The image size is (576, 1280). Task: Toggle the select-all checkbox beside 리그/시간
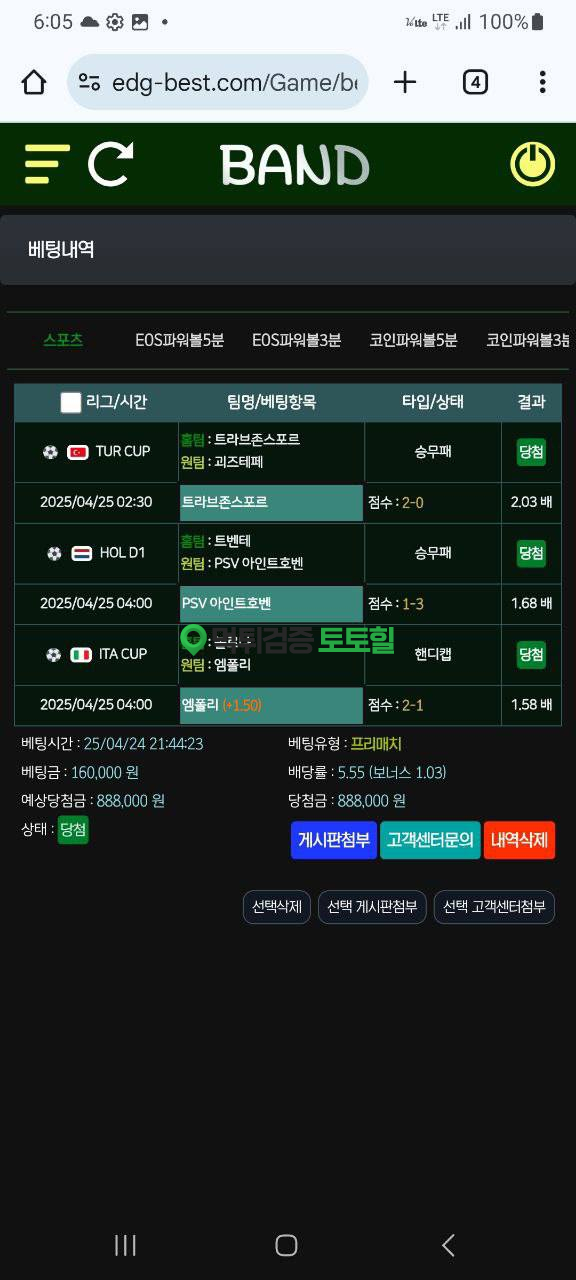click(71, 403)
